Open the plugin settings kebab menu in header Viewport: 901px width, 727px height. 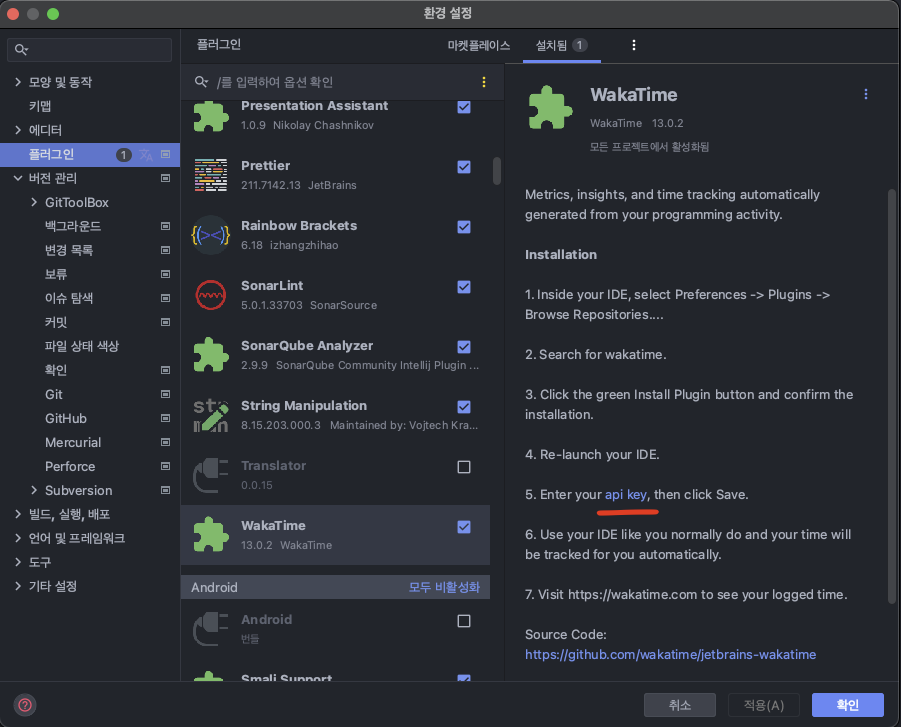634,45
